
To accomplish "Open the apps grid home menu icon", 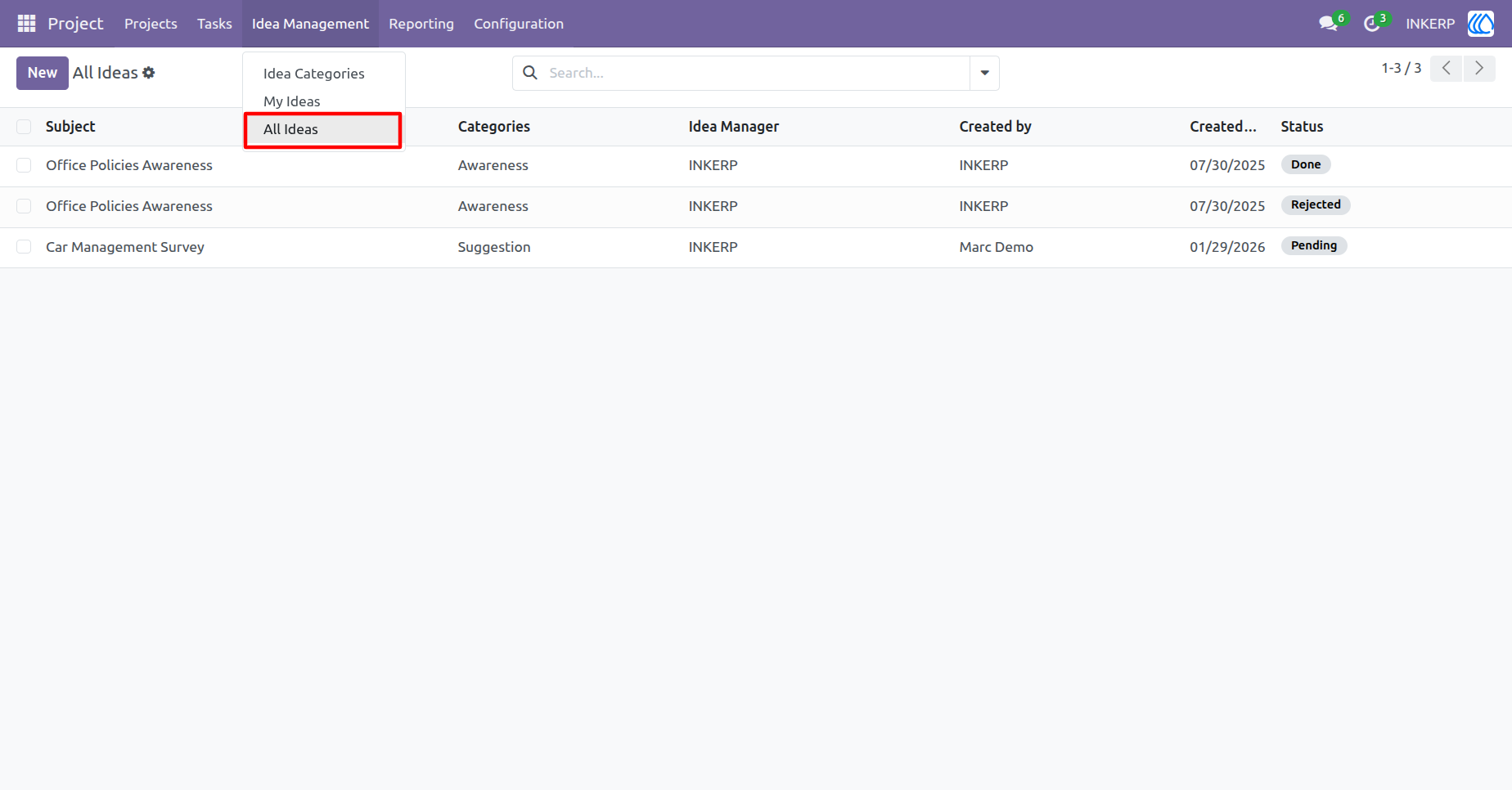I will 26,24.
